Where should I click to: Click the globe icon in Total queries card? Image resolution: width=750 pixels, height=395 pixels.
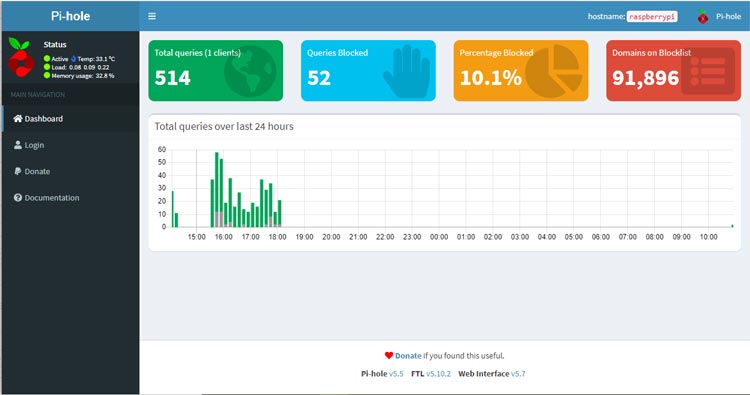(250, 71)
